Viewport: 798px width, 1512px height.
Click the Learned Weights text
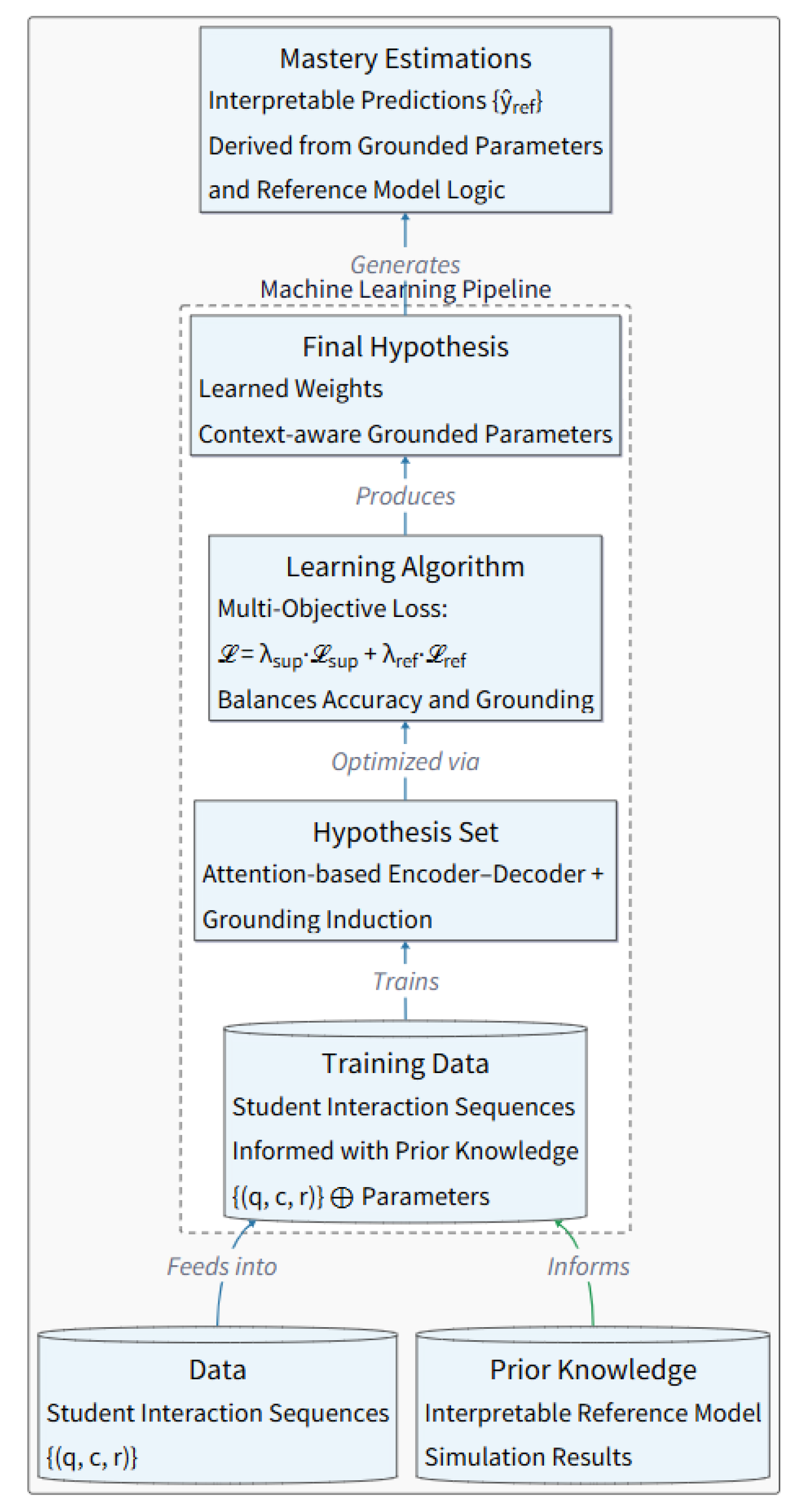tap(291, 388)
